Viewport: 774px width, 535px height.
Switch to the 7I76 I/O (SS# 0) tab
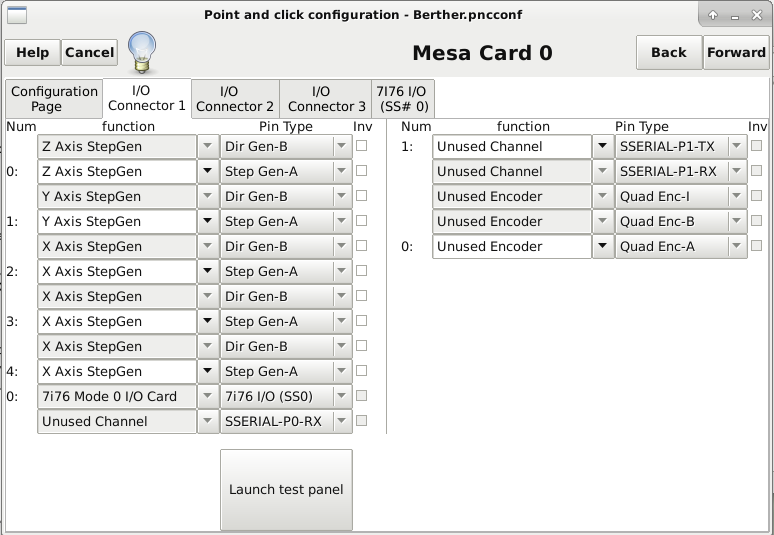[x=403, y=99]
